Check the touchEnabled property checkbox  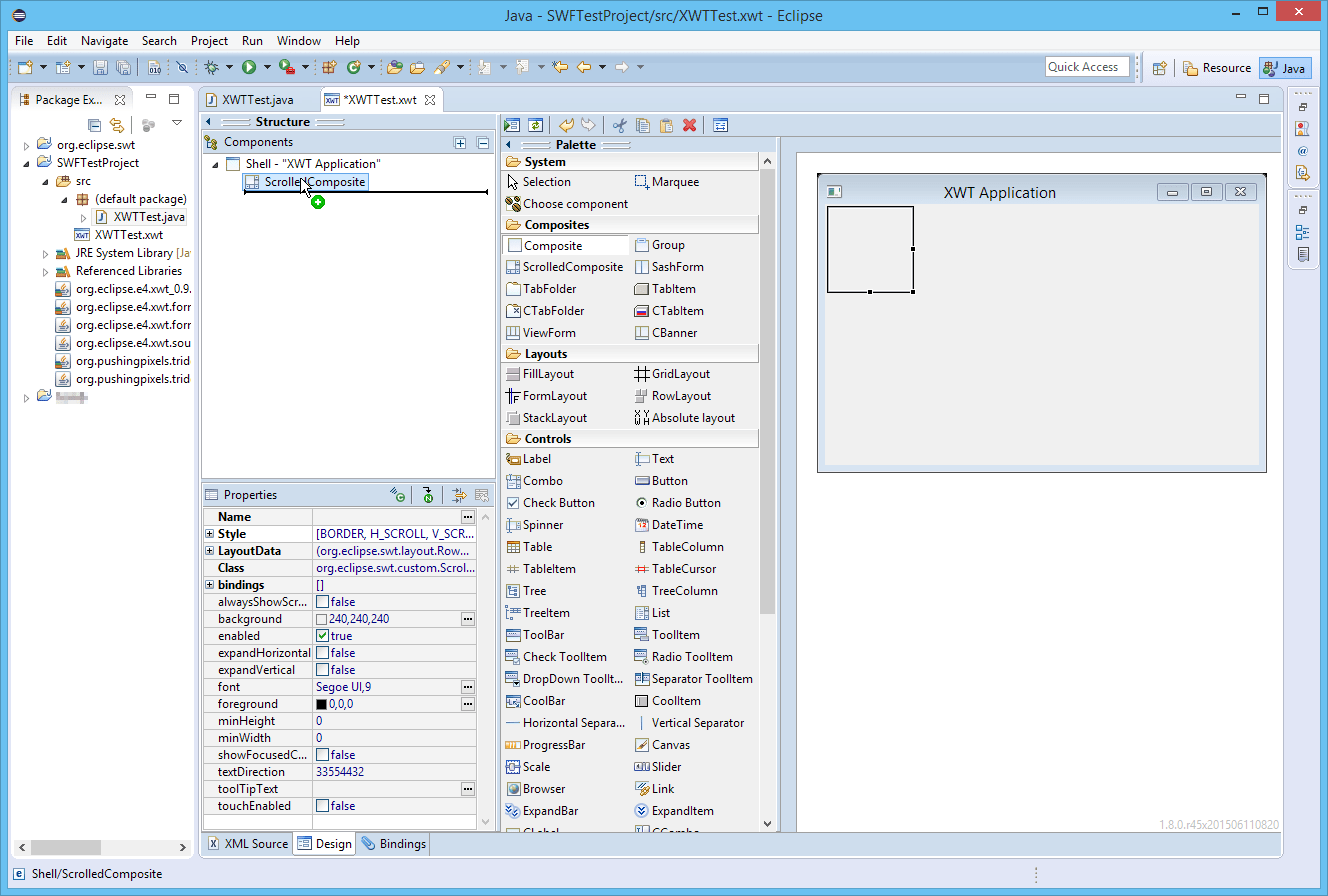(x=323, y=806)
